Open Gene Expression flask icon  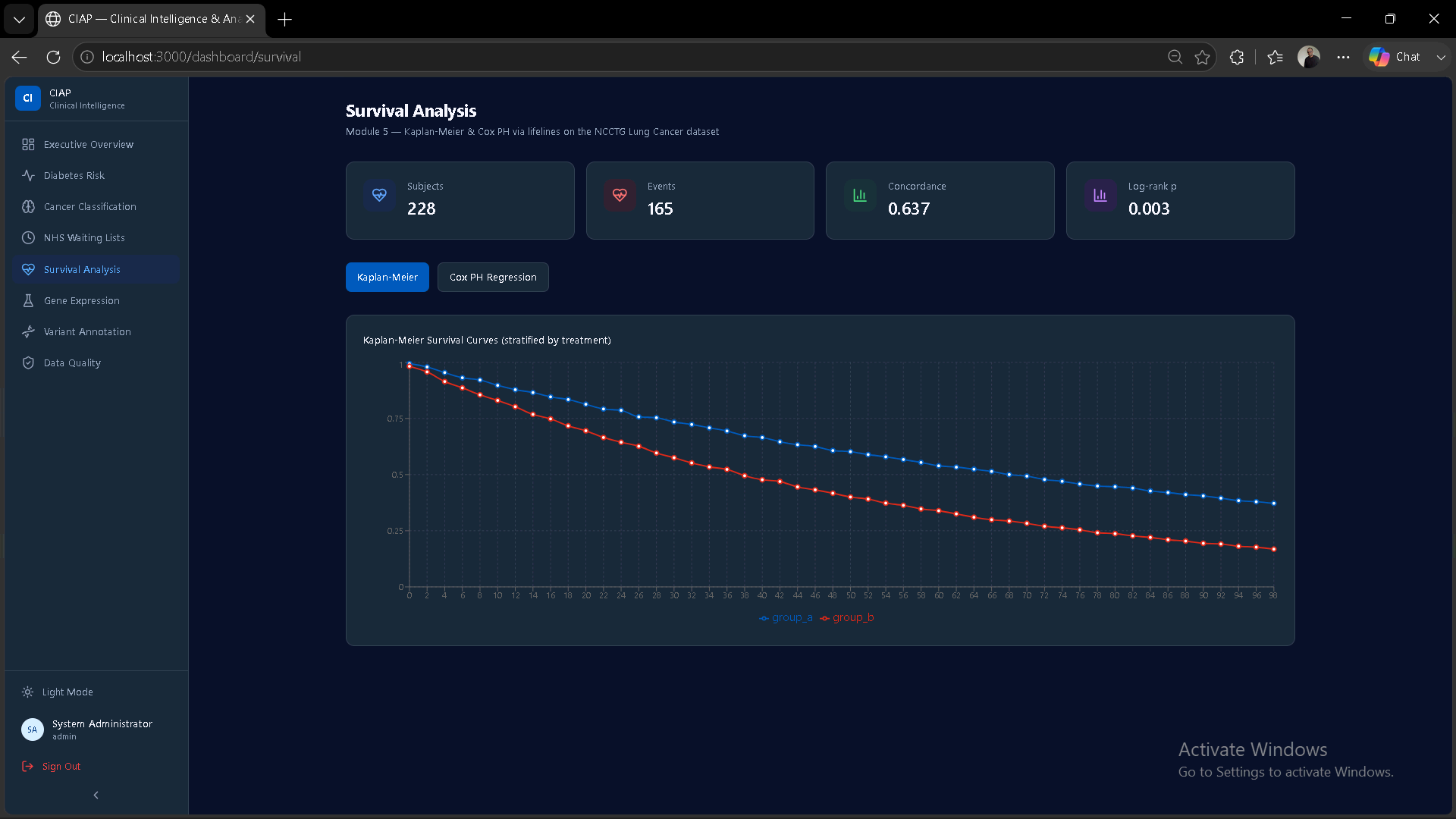click(28, 300)
